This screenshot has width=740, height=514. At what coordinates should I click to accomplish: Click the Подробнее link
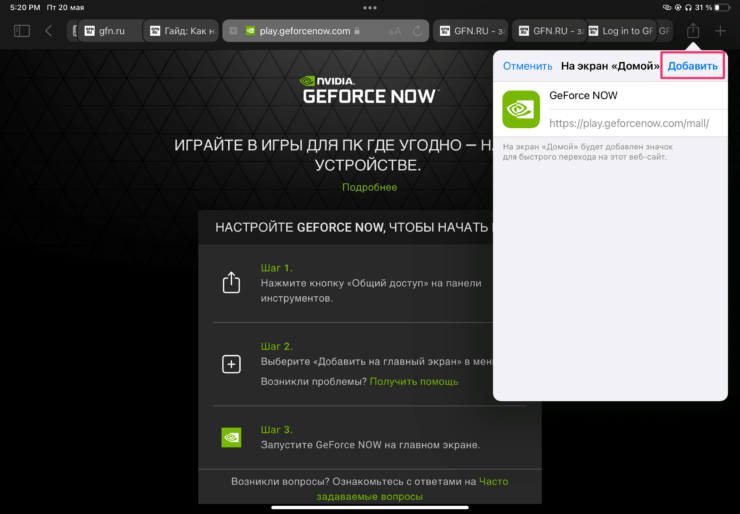coord(370,187)
